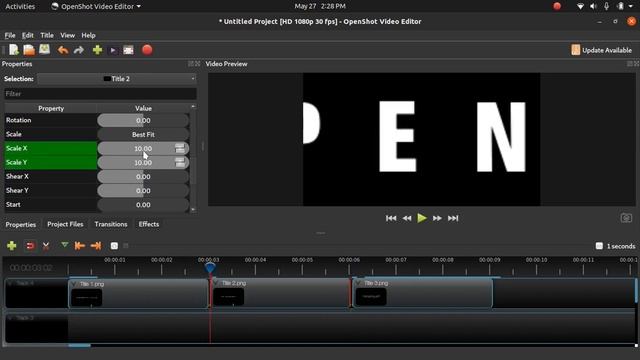The width and height of the screenshot is (640, 360).
Task: Click the Property column header
Action: [x=51, y=108]
